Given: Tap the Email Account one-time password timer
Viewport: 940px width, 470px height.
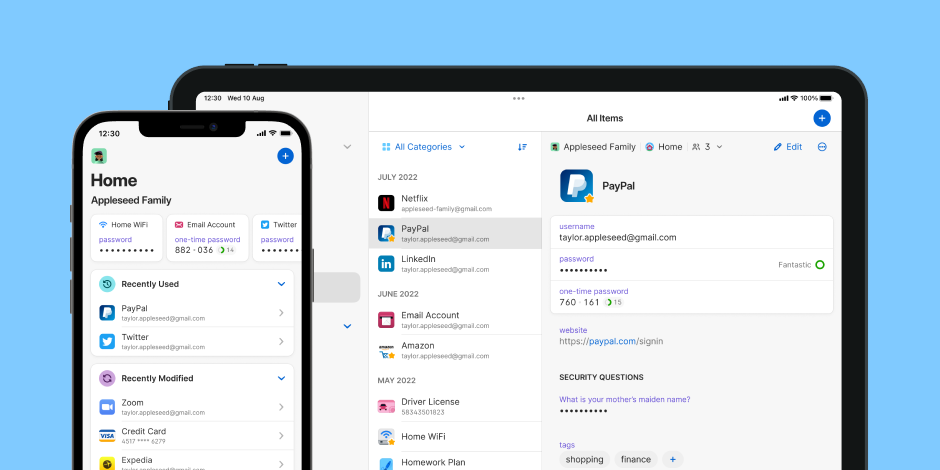Looking at the screenshot, I should click(x=226, y=250).
